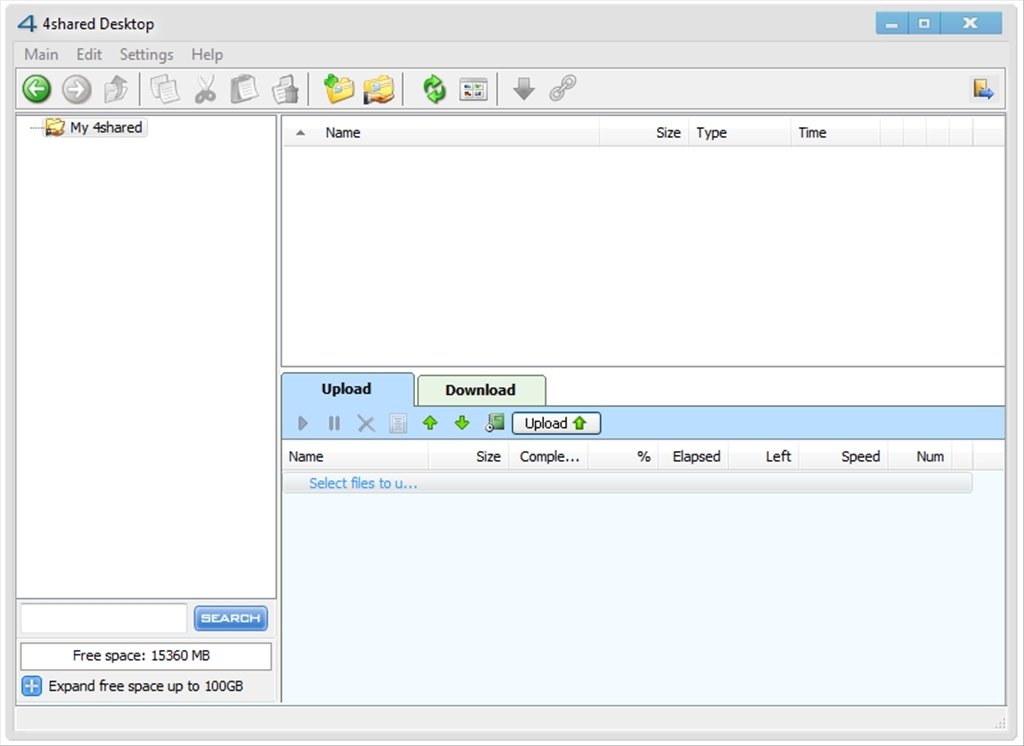Viewport: 1024px width, 746px height.
Task: Click the Size column in upload queue
Action: coord(488,457)
